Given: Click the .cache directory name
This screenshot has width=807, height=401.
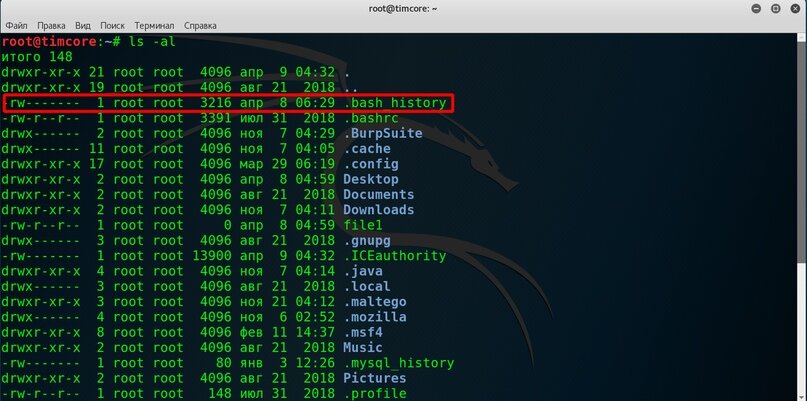Looking at the screenshot, I should (x=367, y=149).
